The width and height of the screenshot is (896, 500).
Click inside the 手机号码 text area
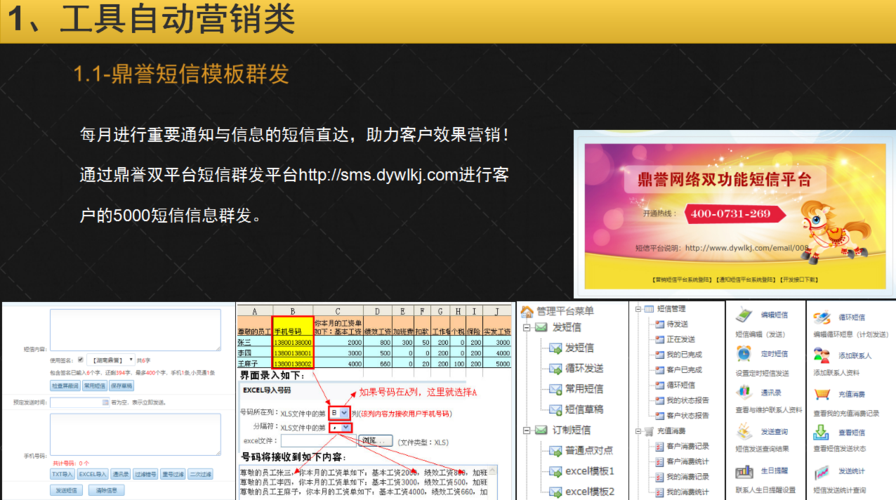coord(135,434)
